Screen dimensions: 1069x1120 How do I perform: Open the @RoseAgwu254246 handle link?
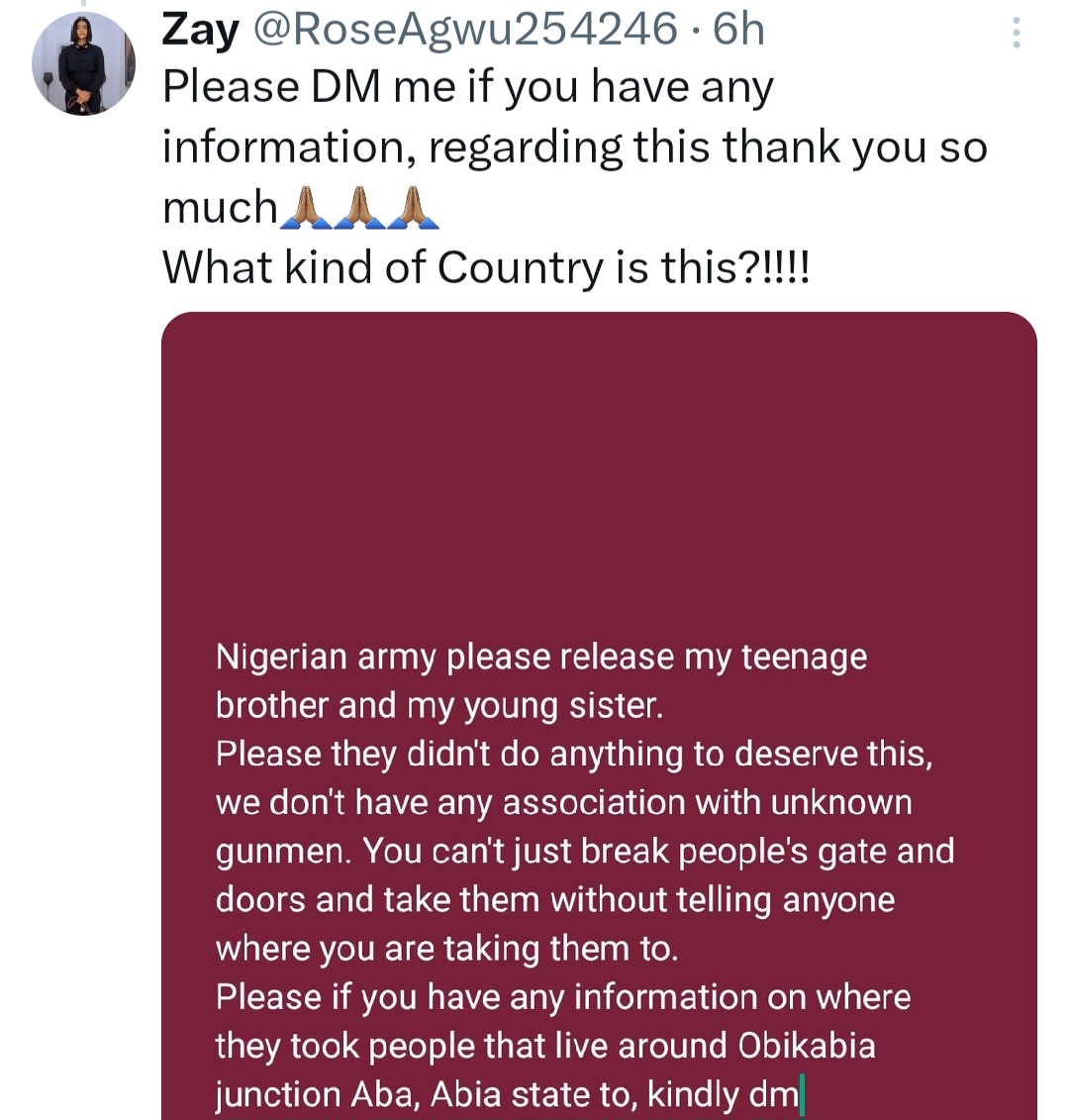(x=465, y=30)
